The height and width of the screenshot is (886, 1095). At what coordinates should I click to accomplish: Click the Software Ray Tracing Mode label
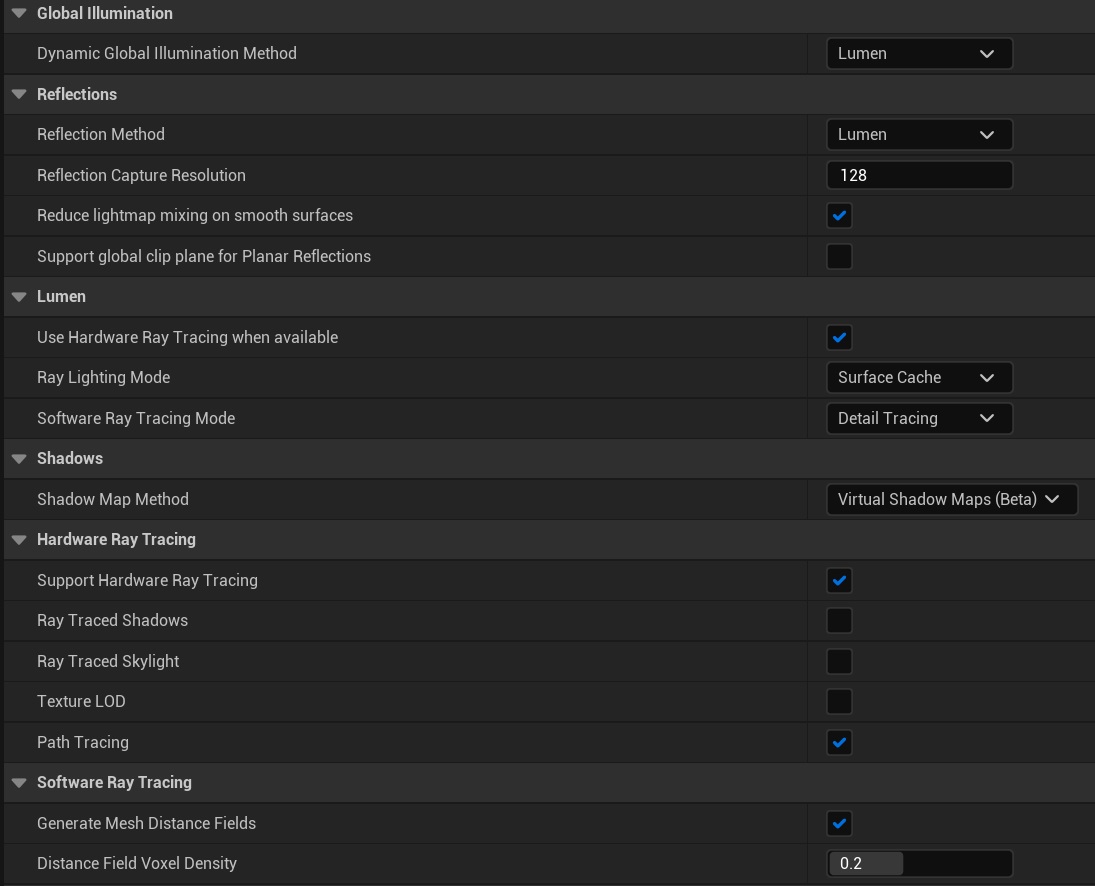click(136, 418)
